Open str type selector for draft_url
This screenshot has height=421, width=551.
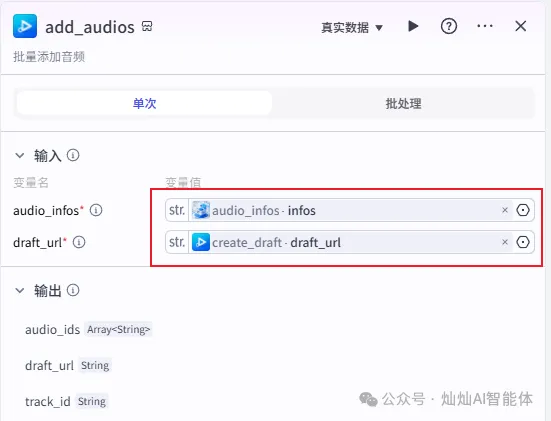[x=177, y=242]
